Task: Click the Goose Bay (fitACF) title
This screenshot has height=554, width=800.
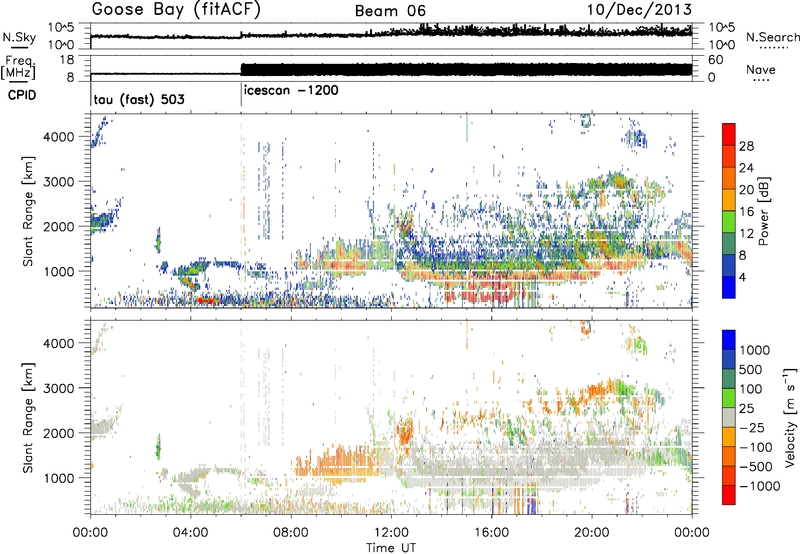Action: coord(176,10)
